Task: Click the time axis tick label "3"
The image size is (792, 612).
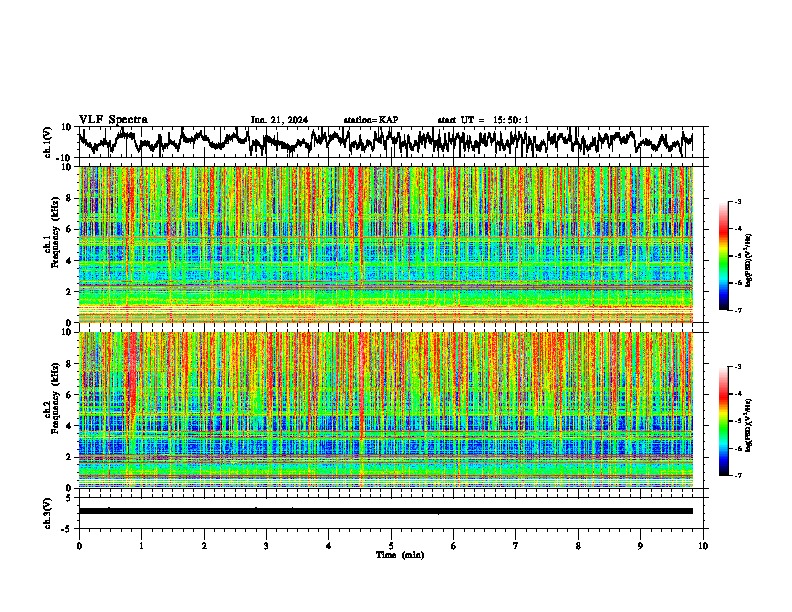Action: pyautogui.click(x=266, y=546)
